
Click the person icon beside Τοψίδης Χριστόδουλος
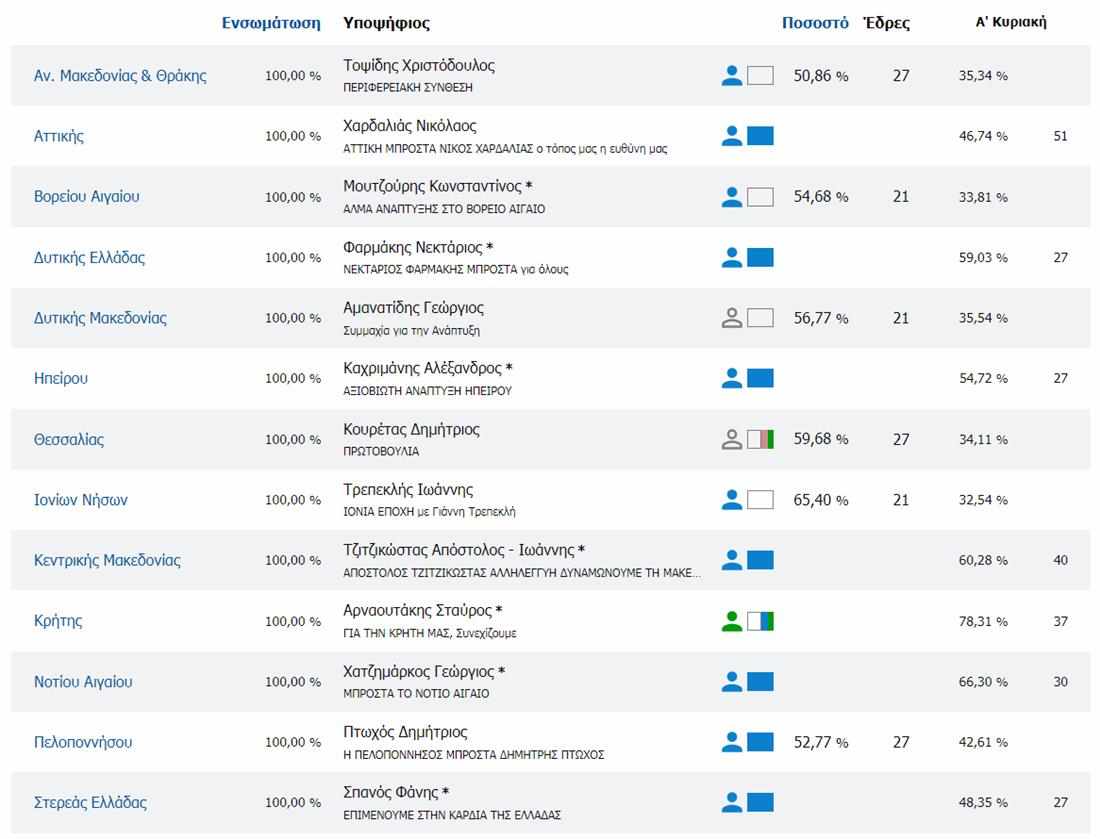(732, 75)
